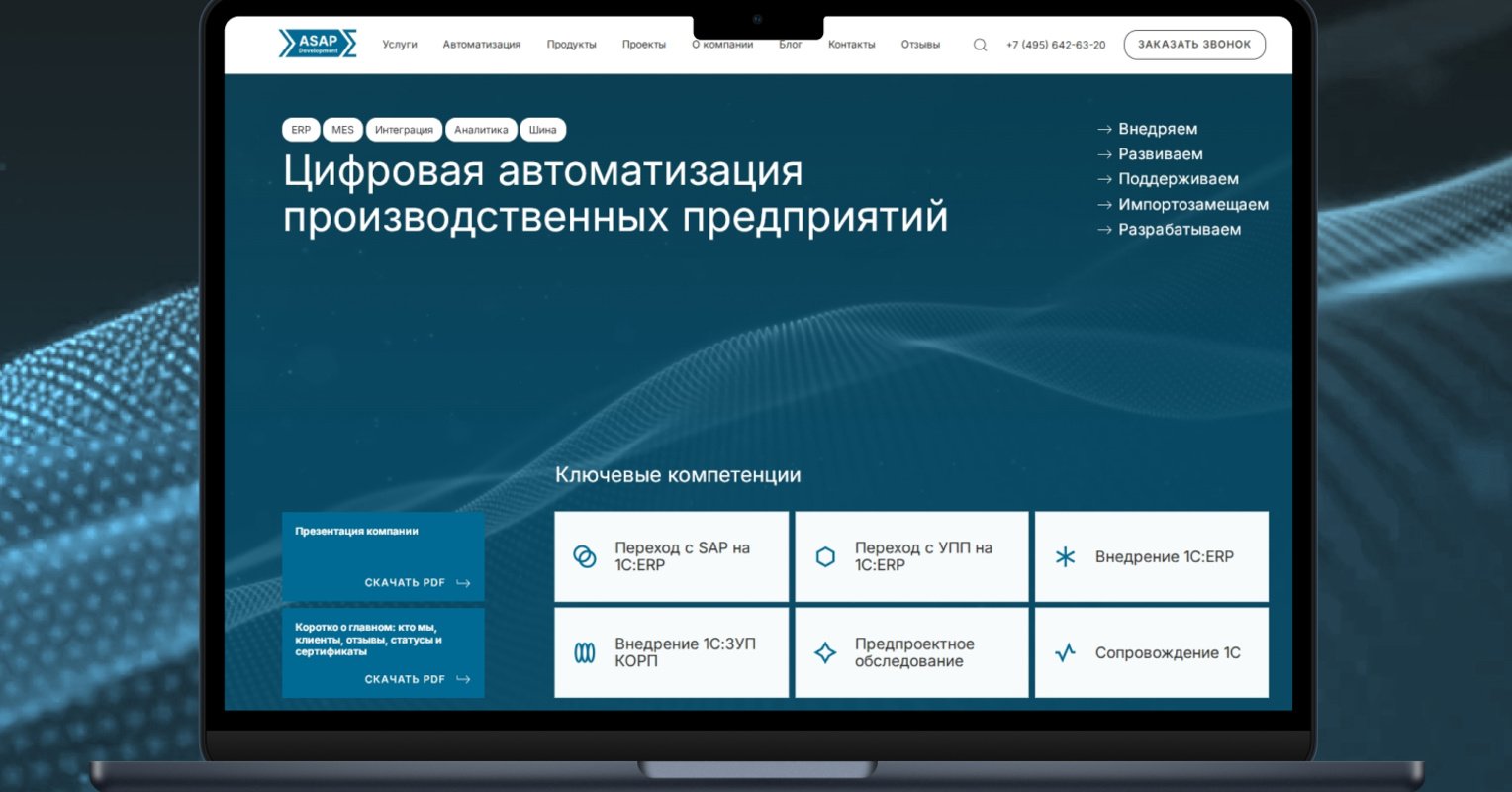Click the ASAP Development logo
1512x792 pixels.
tap(318, 44)
